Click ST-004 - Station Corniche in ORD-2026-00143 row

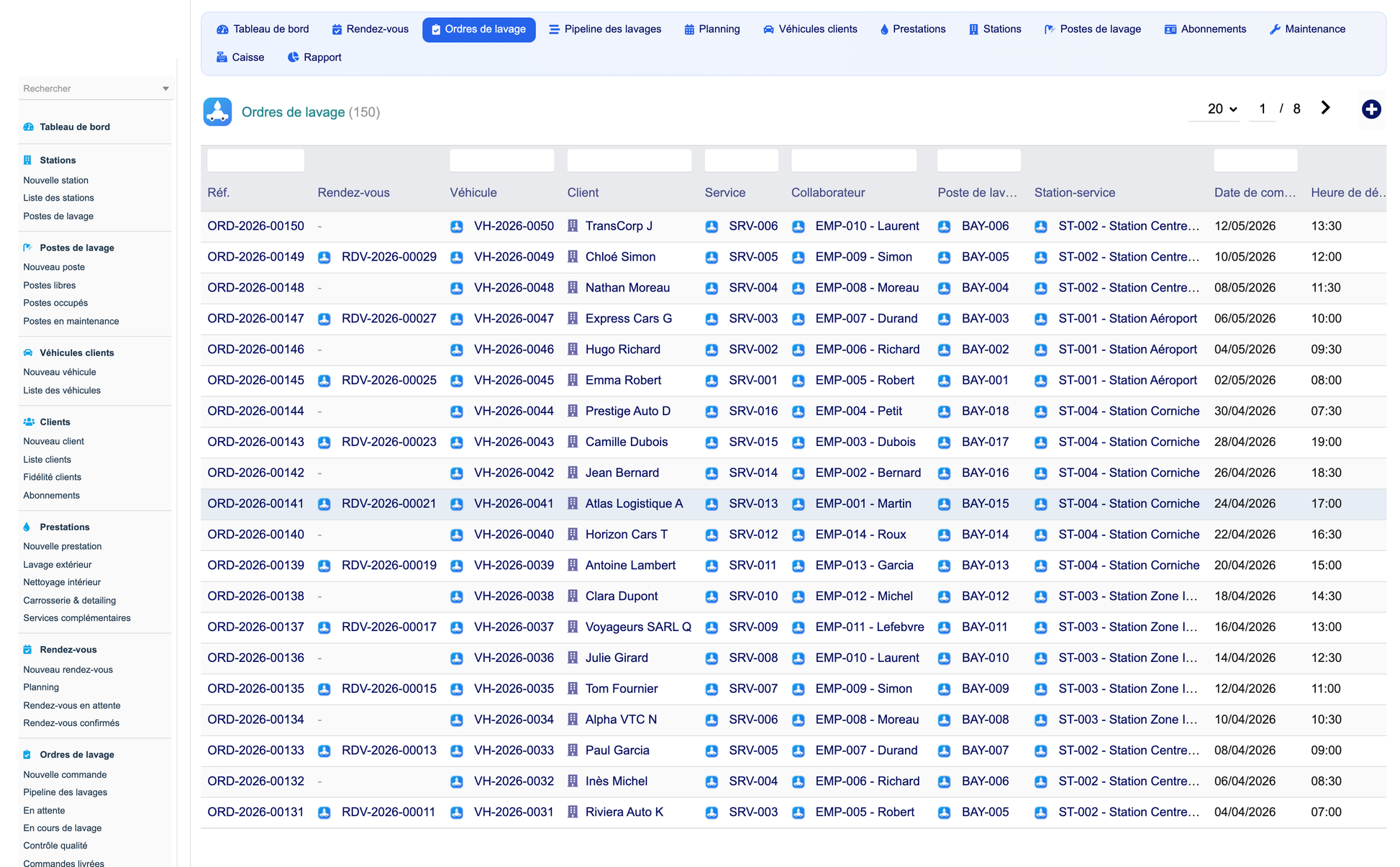(1129, 442)
